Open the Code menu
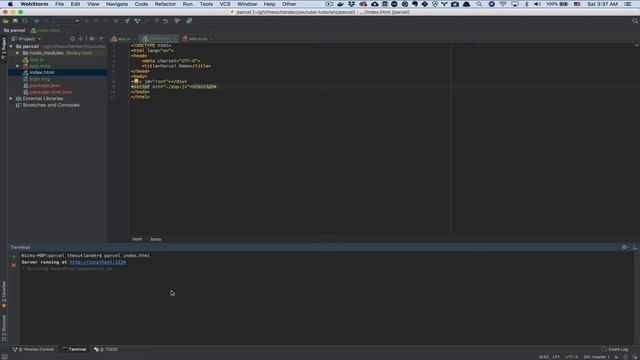 (x=141, y=4)
